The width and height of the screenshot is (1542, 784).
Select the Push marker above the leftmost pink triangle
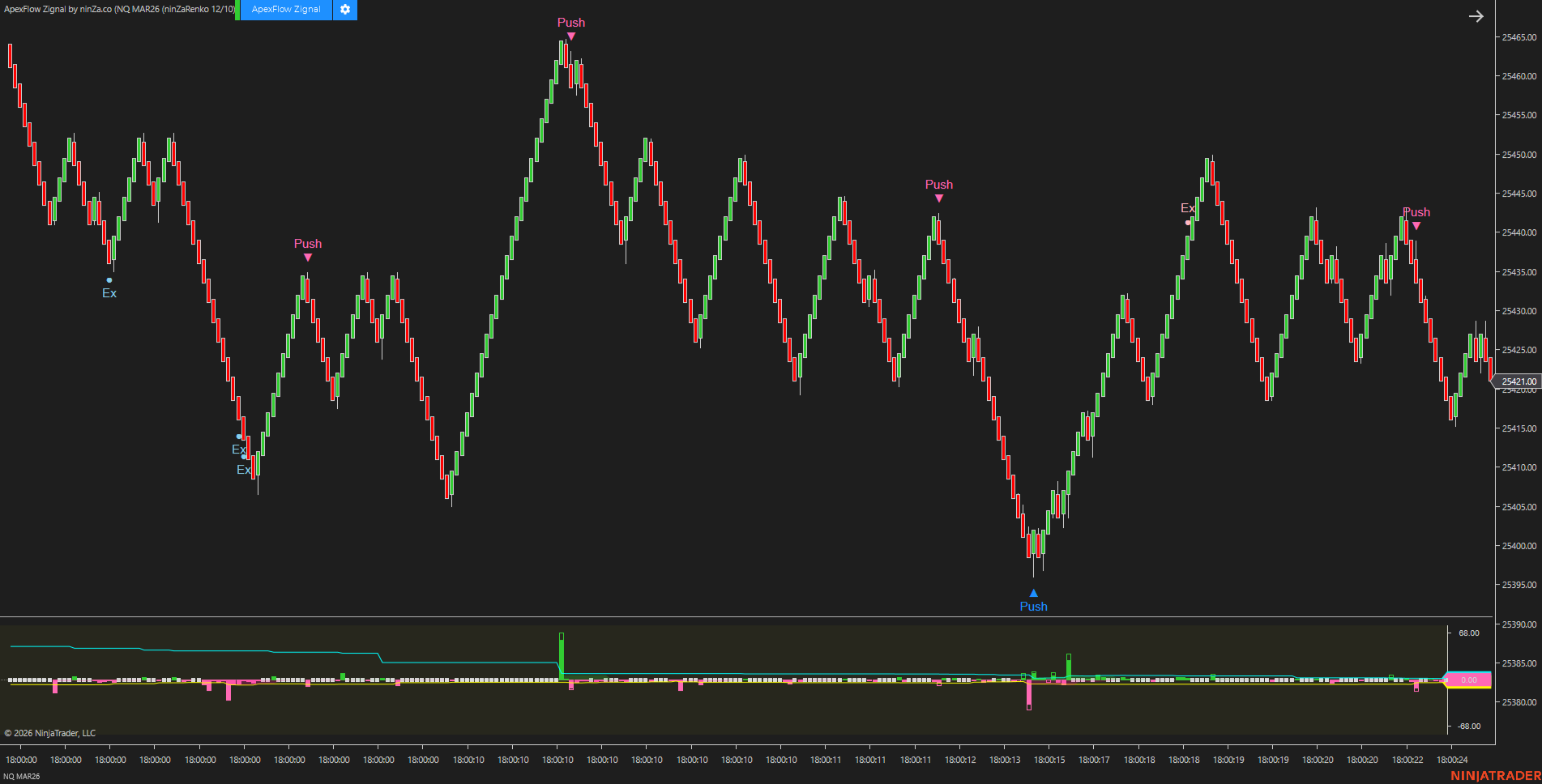(307, 244)
